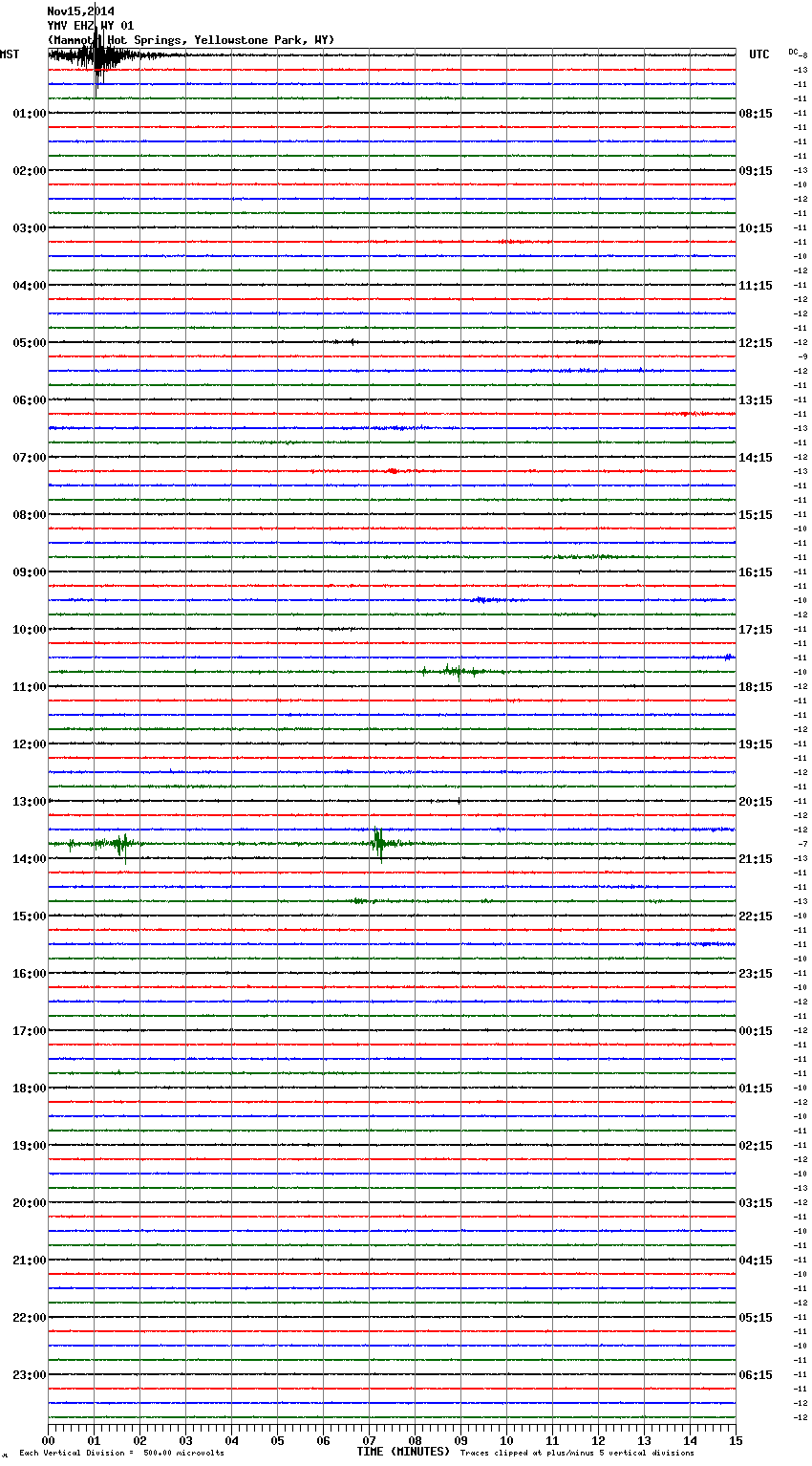
Task: Click the red burst after 07:00 near minute 7.5
Action: pos(393,471)
